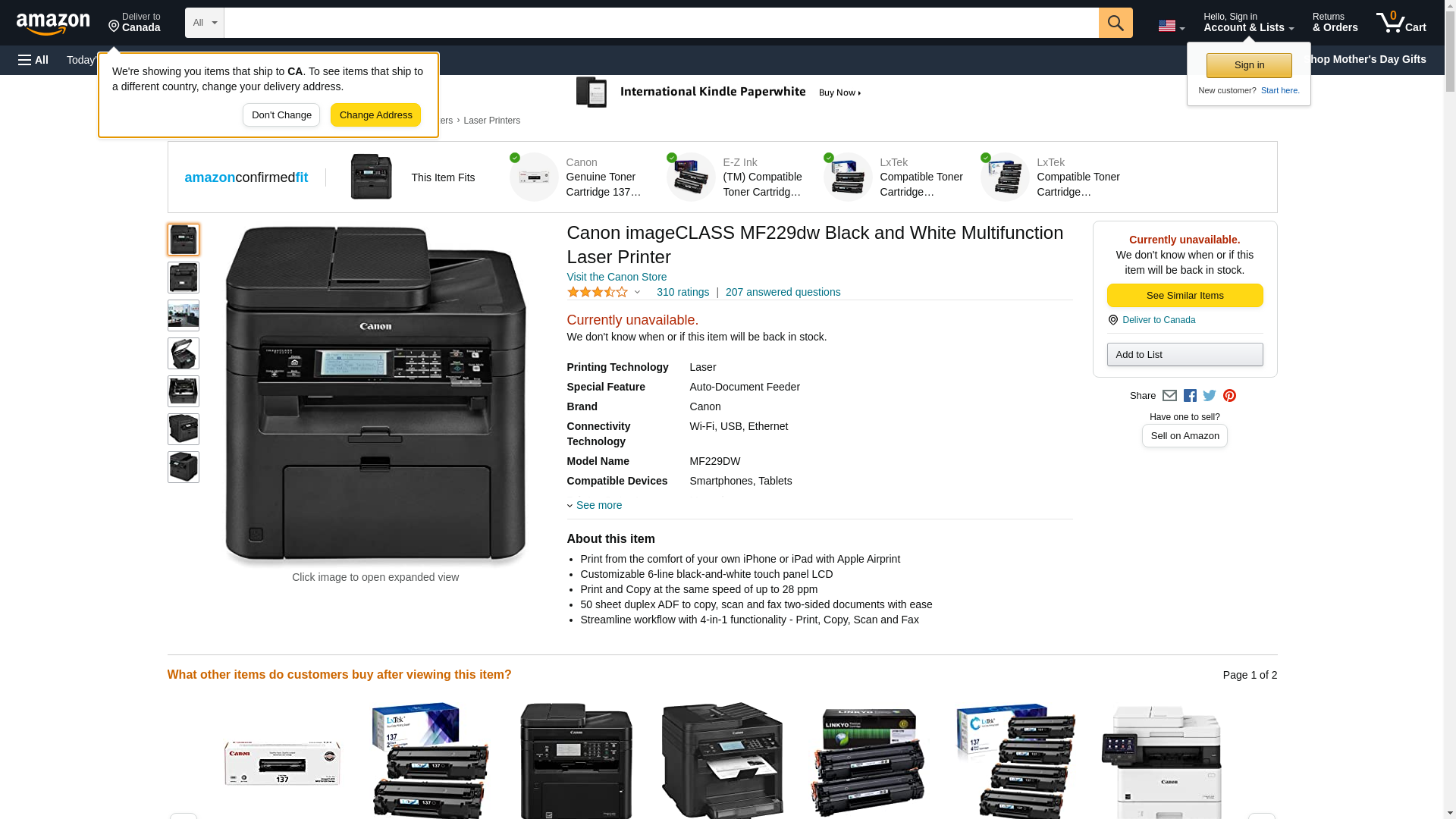
Task: Click inside the Amazon search field
Action: [660, 23]
